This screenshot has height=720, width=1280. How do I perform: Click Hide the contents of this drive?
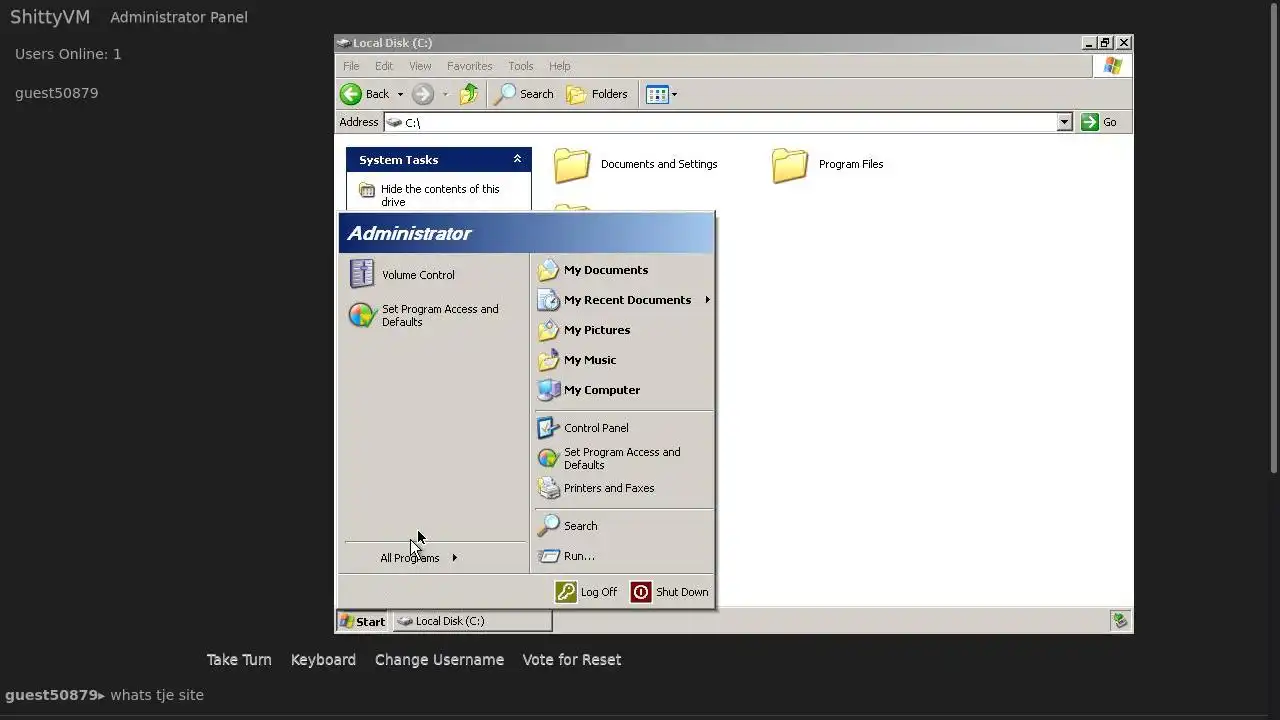[x=429, y=195]
